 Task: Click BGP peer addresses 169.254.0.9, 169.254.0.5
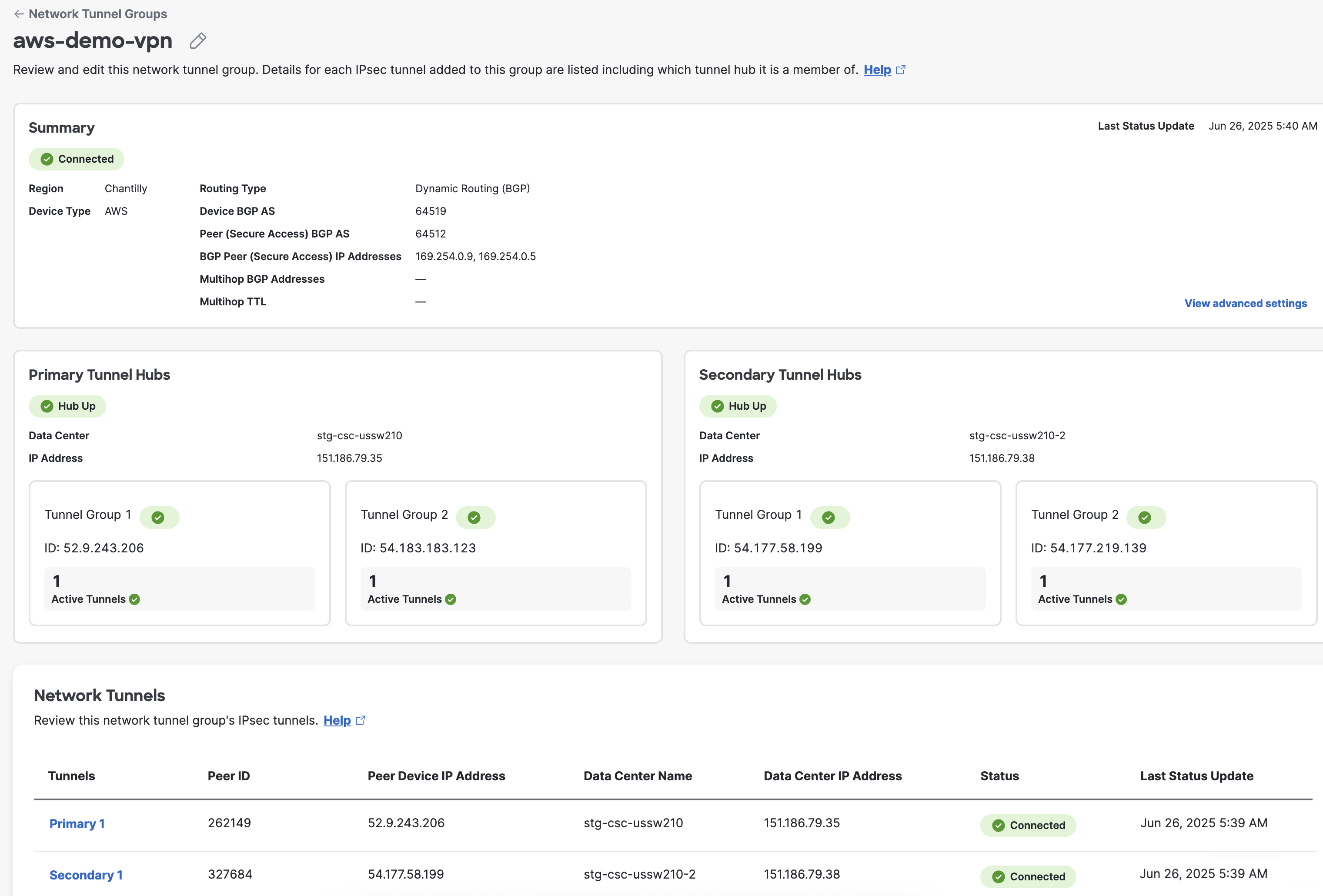pyautogui.click(x=475, y=256)
